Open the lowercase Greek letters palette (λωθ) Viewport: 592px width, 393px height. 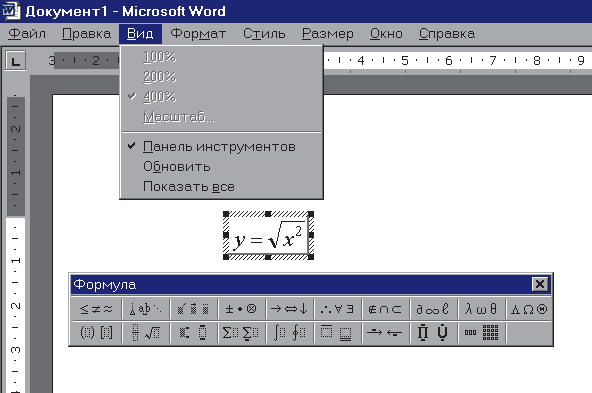[x=481, y=309]
